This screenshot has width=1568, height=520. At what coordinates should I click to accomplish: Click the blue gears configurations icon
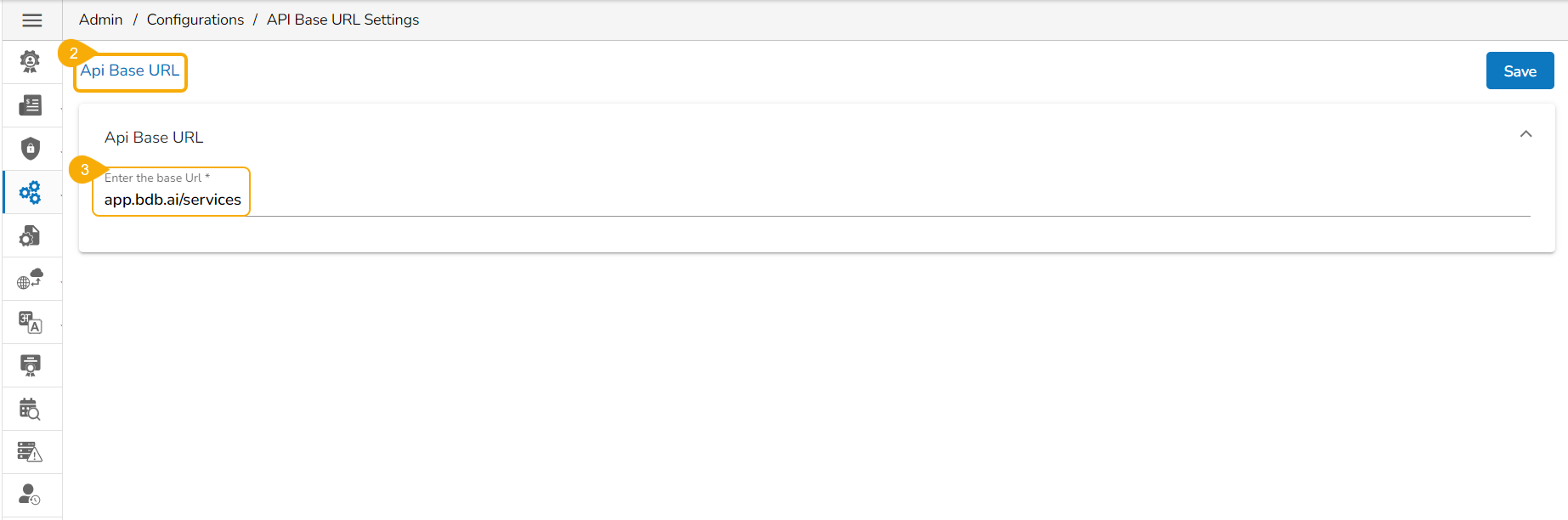(30, 193)
